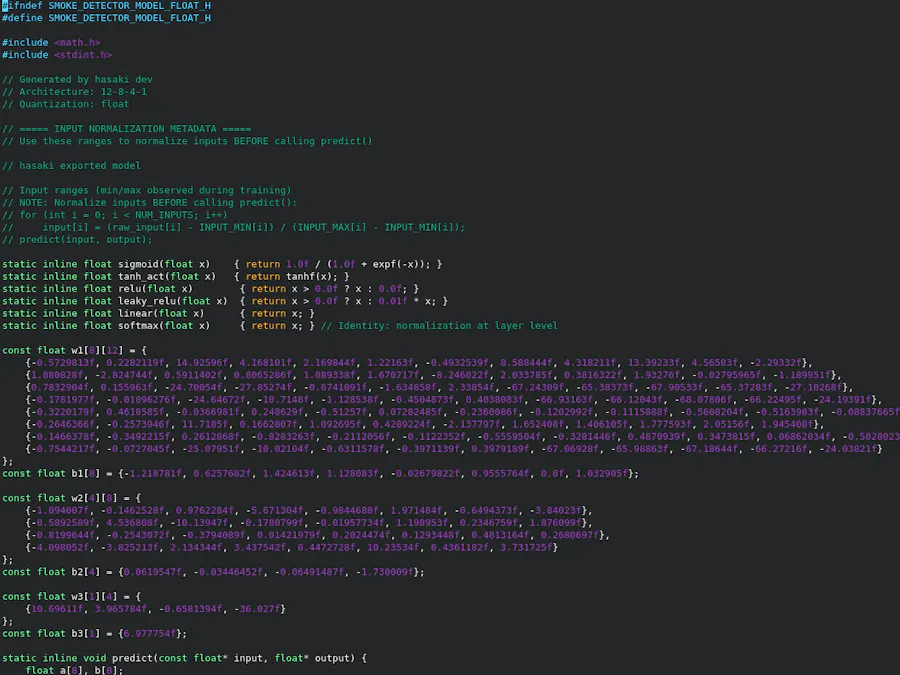Screen dimensions: 900x675
Task: Click the '#define SMOKE_DETECTOR_MODEL_FLOAT_H' line
Action: click(106, 18)
